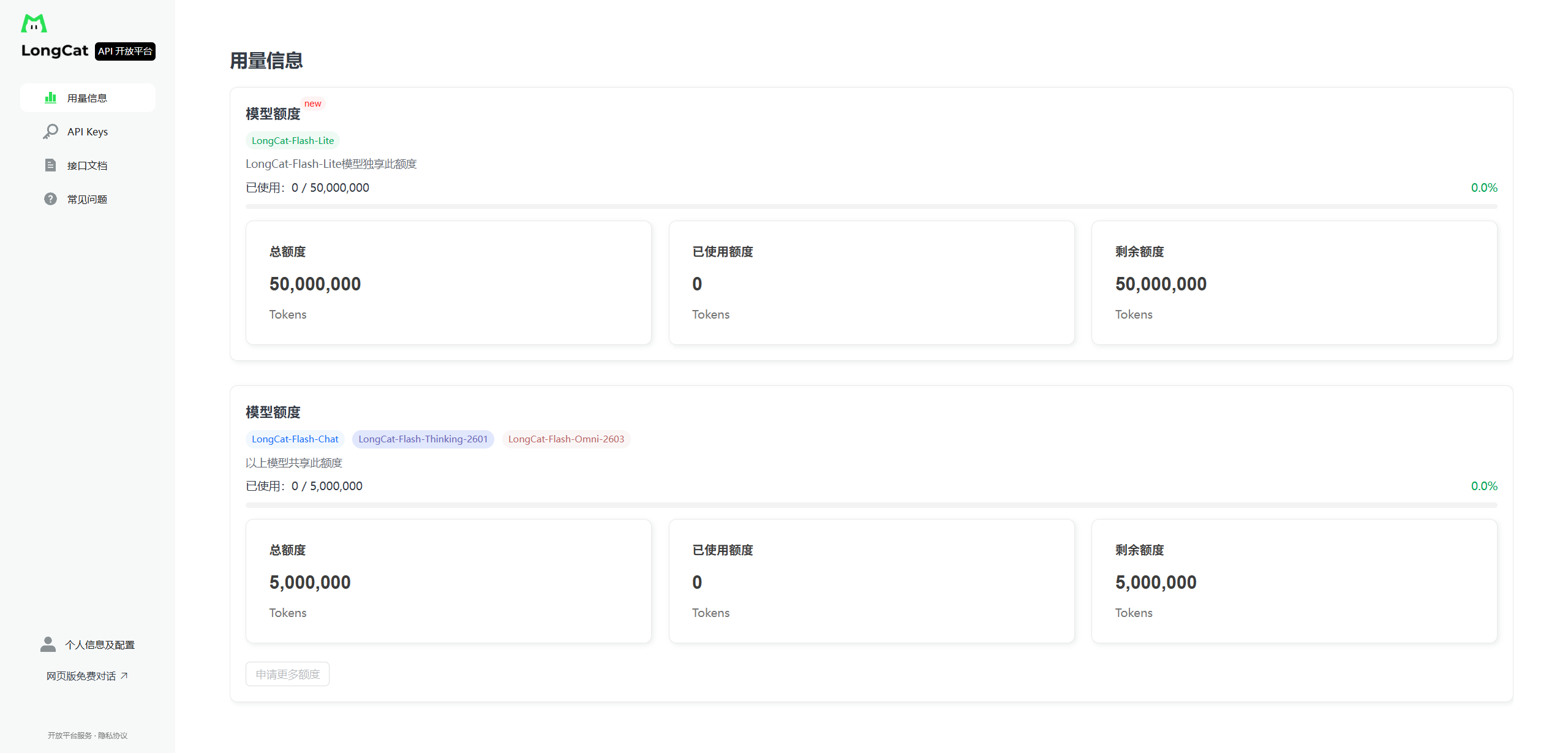Go to 接口文档 in the sidebar
This screenshot has height=753, width=1568.
pyautogui.click(x=87, y=165)
